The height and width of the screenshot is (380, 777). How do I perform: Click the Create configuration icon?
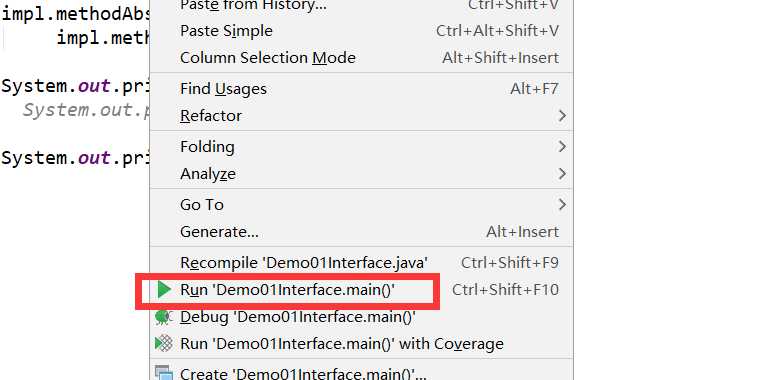pos(164,373)
